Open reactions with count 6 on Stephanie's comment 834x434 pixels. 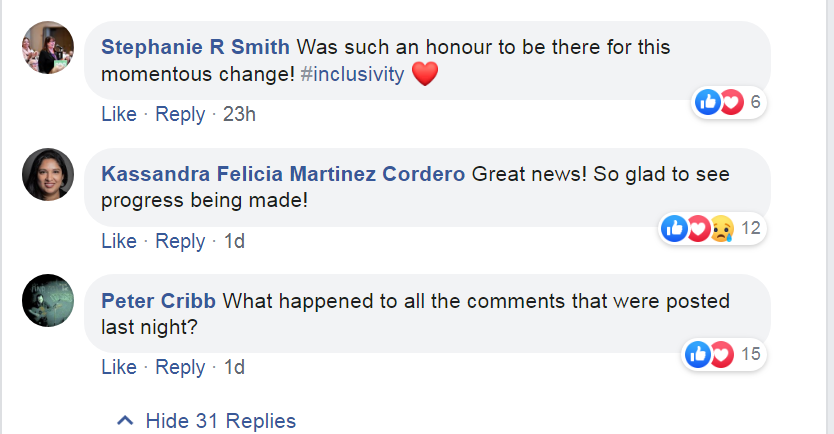pyautogui.click(x=729, y=102)
